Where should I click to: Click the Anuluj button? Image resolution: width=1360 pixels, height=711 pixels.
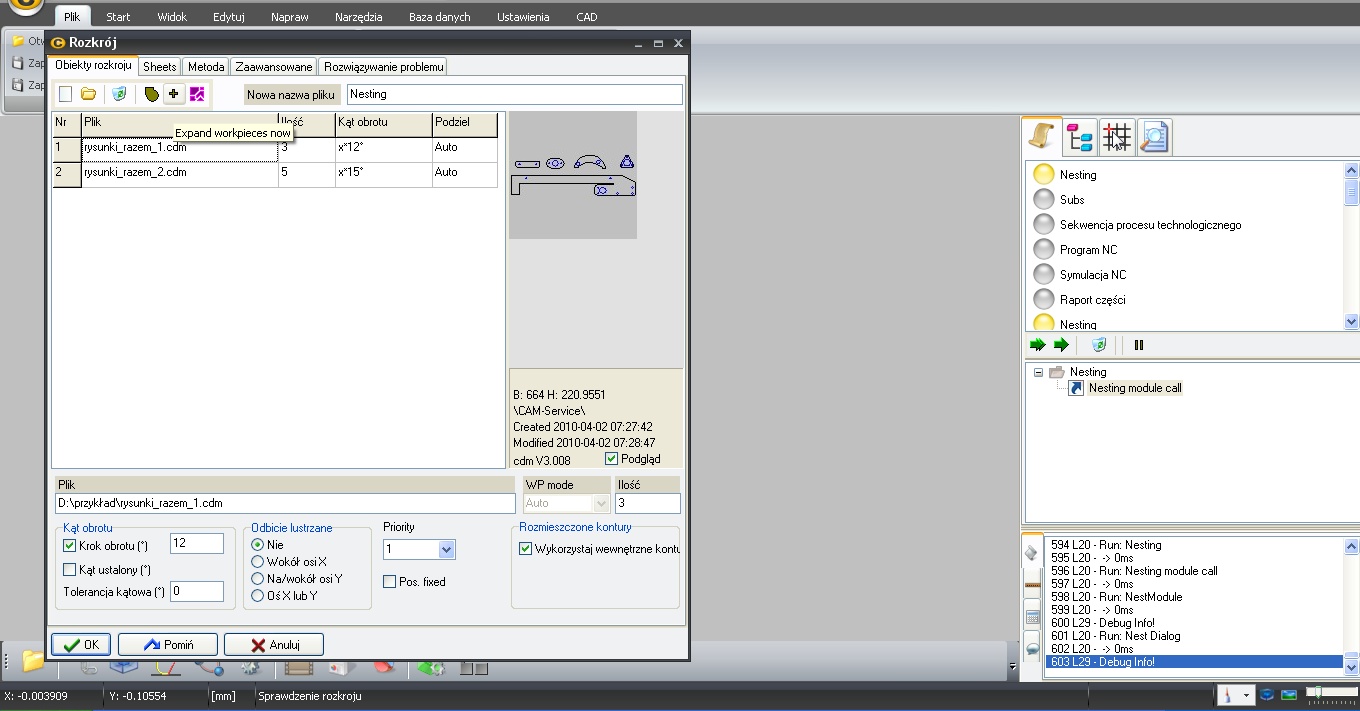[x=273, y=645]
